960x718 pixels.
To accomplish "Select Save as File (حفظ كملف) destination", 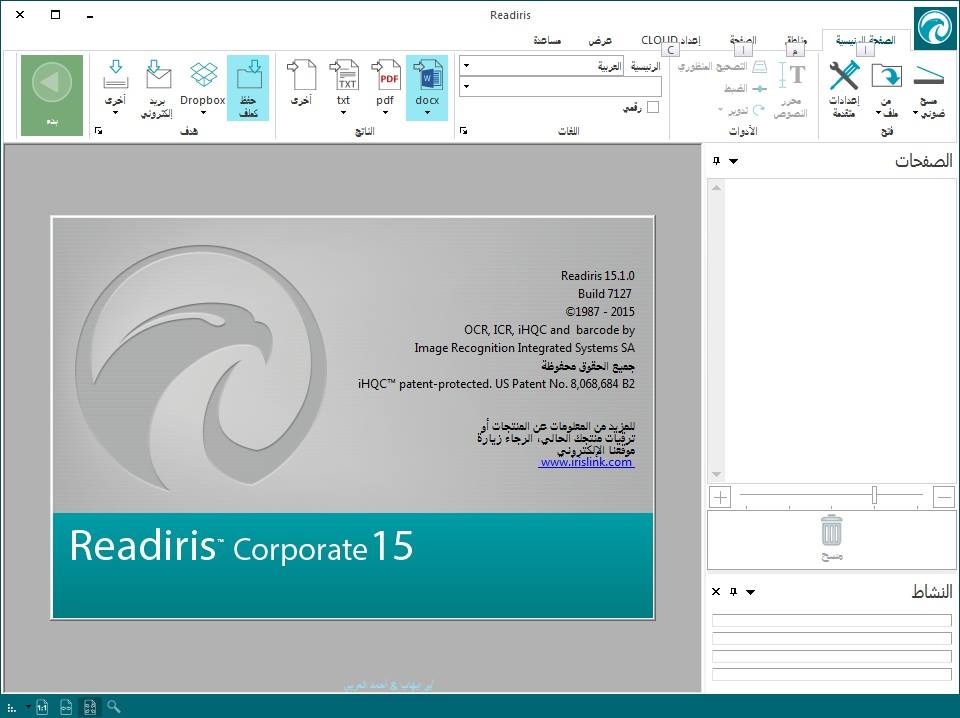I will [x=248, y=88].
